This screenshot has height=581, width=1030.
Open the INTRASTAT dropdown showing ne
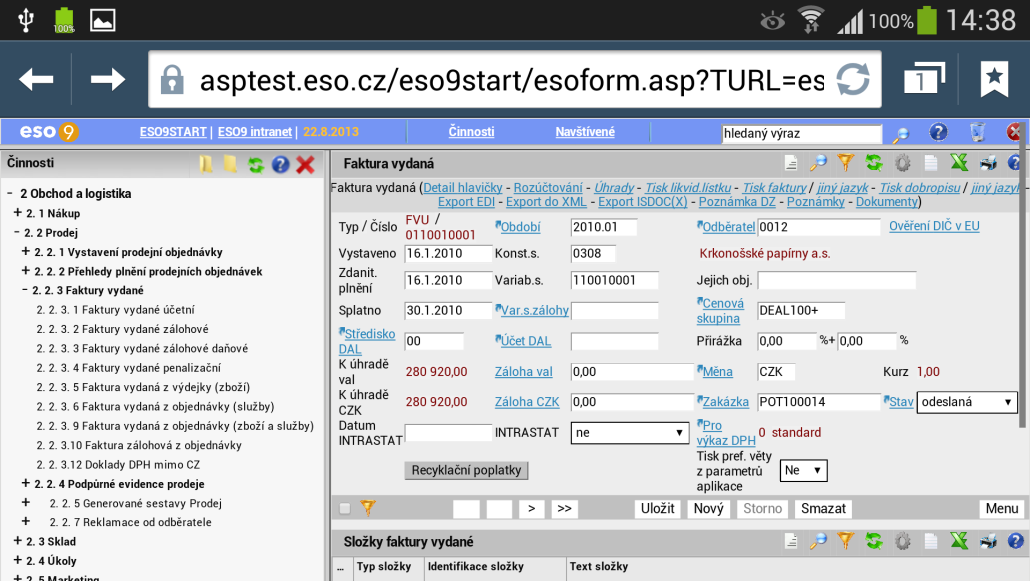[629, 432]
